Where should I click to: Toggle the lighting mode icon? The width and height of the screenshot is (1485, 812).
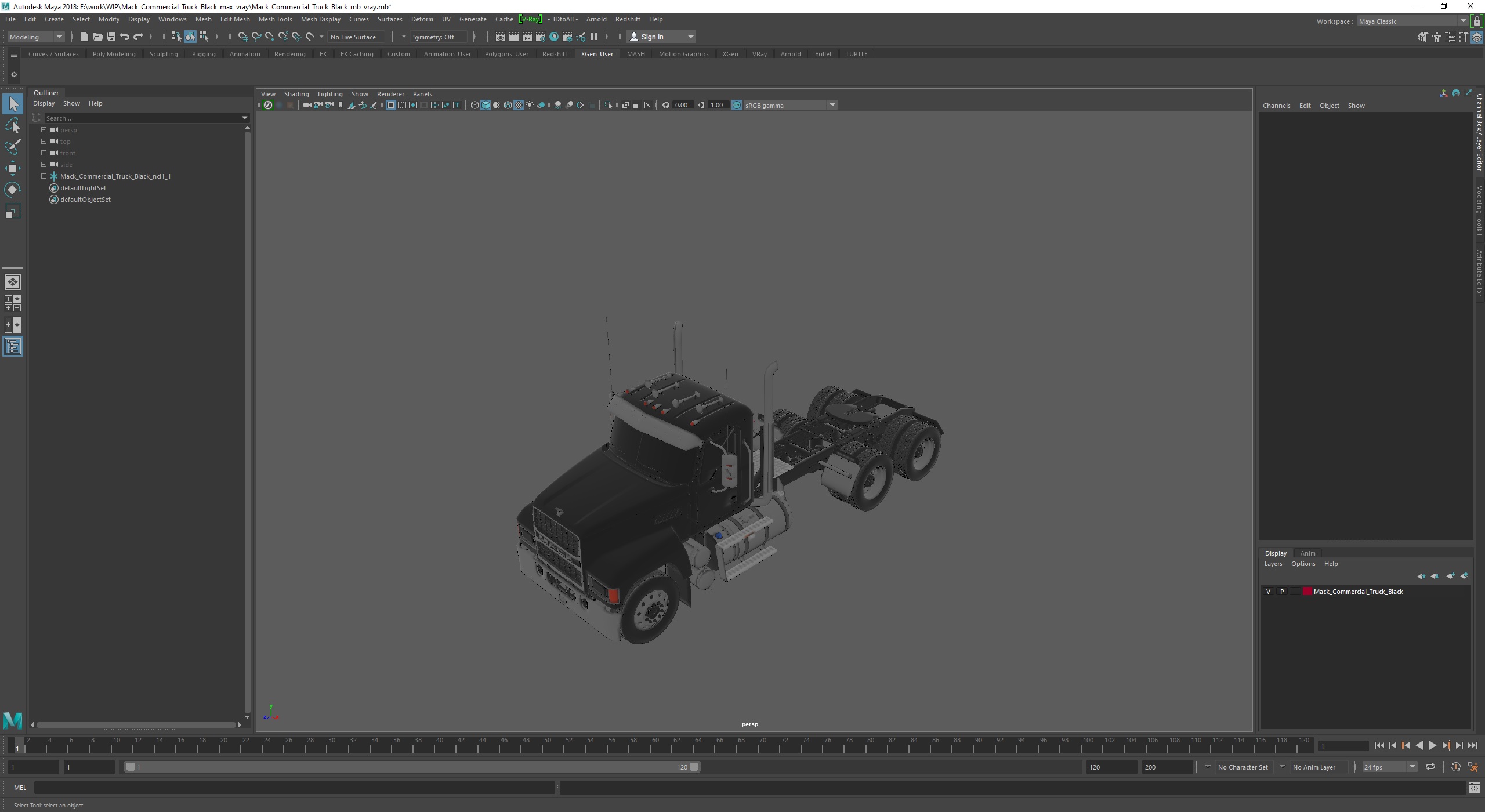[530, 105]
